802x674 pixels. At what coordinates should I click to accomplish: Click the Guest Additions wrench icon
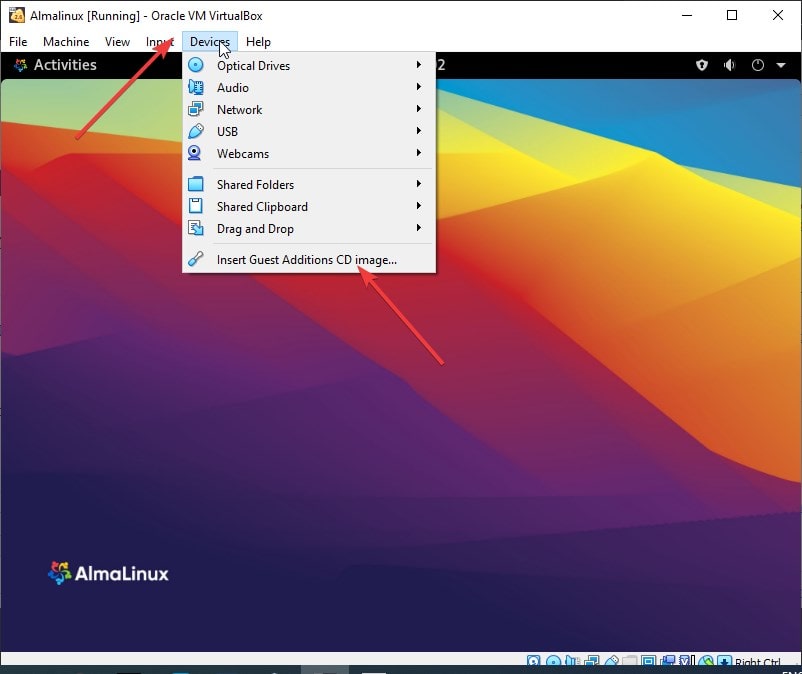(x=195, y=259)
